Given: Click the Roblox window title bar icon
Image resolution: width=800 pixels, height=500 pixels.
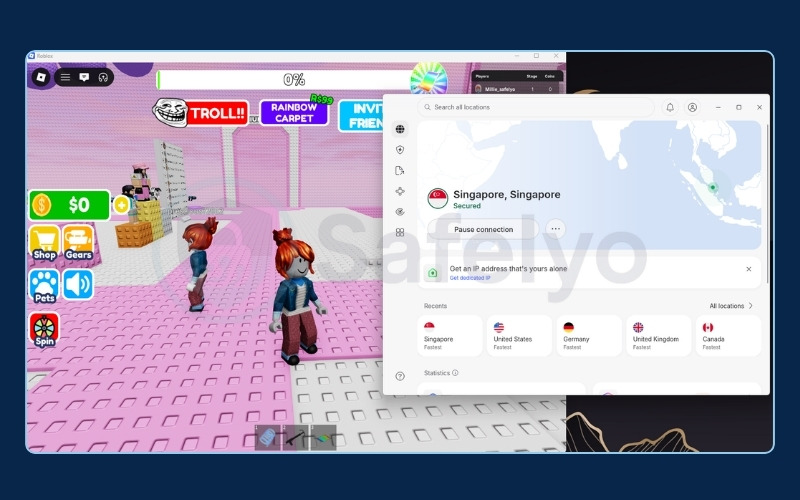Looking at the screenshot, I should click(x=31, y=56).
